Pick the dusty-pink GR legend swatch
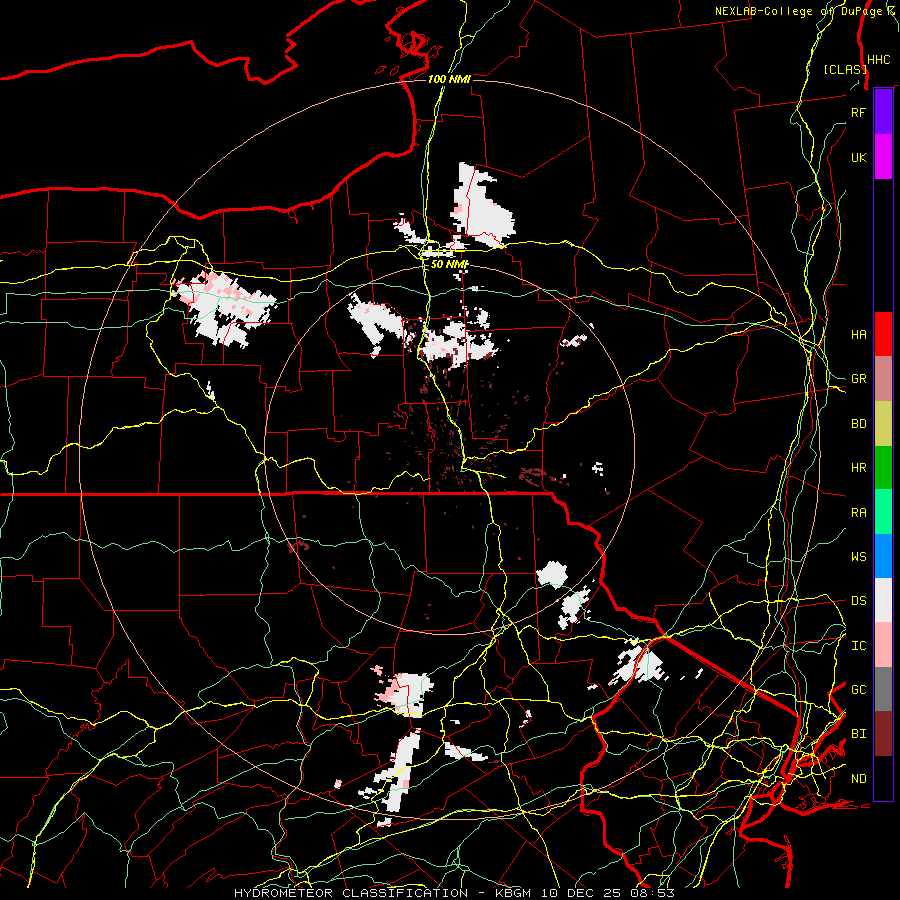This screenshot has height=900, width=900. click(x=883, y=379)
